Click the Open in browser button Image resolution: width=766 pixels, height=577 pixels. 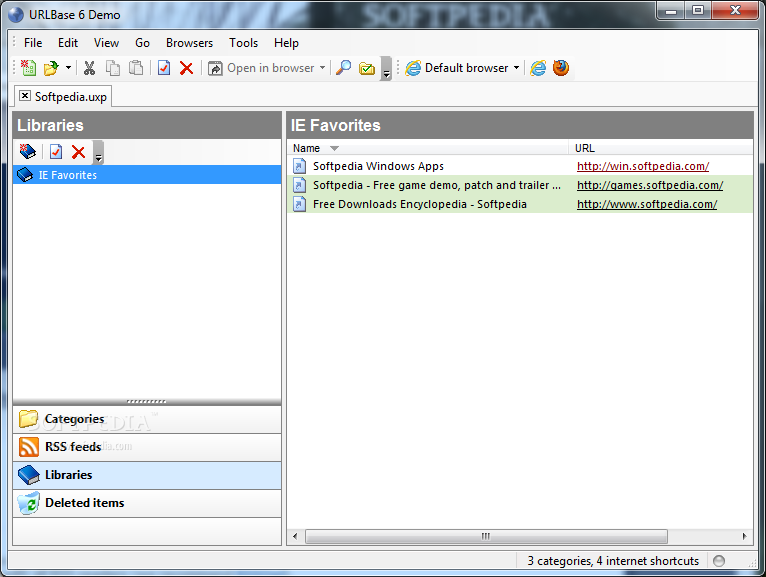[261, 68]
